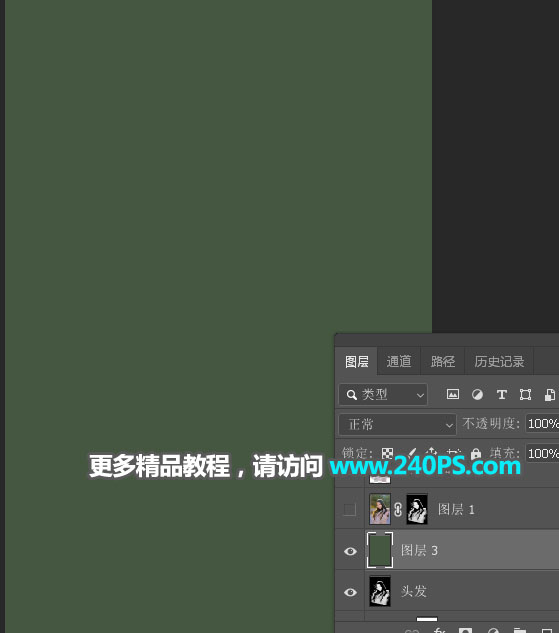Hide the 图层 3 layer
The image size is (559, 633).
pyautogui.click(x=350, y=551)
